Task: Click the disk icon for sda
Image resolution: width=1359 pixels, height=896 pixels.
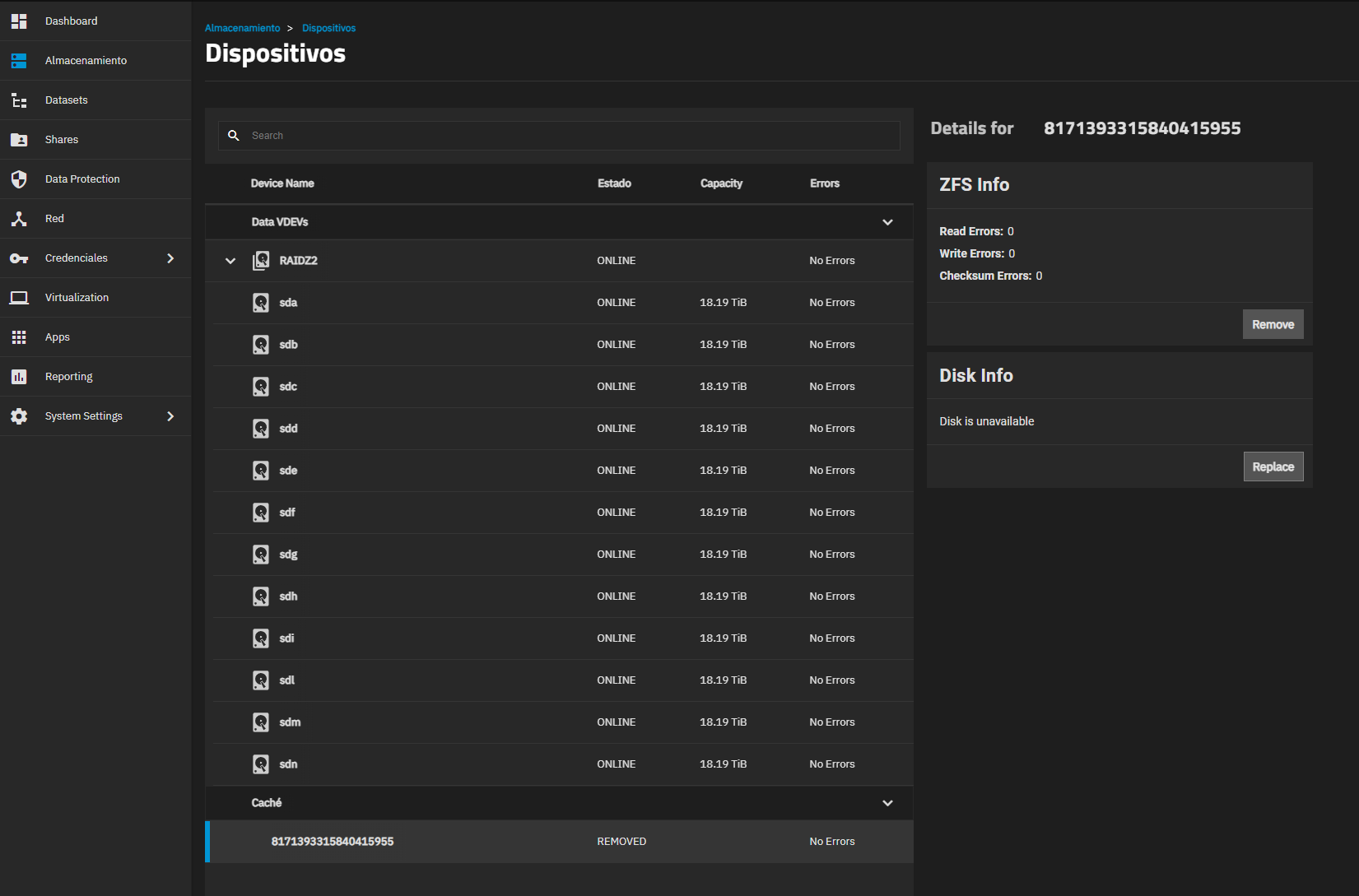Action: click(261, 303)
